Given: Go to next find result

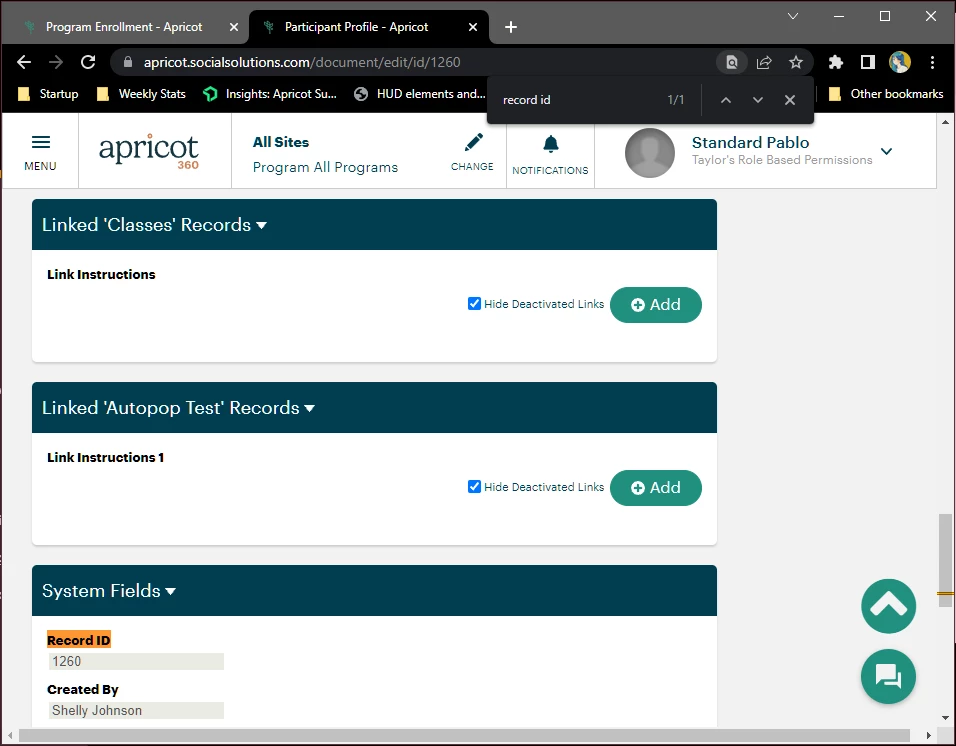Looking at the screenshot, I should [x=758, y=100].
